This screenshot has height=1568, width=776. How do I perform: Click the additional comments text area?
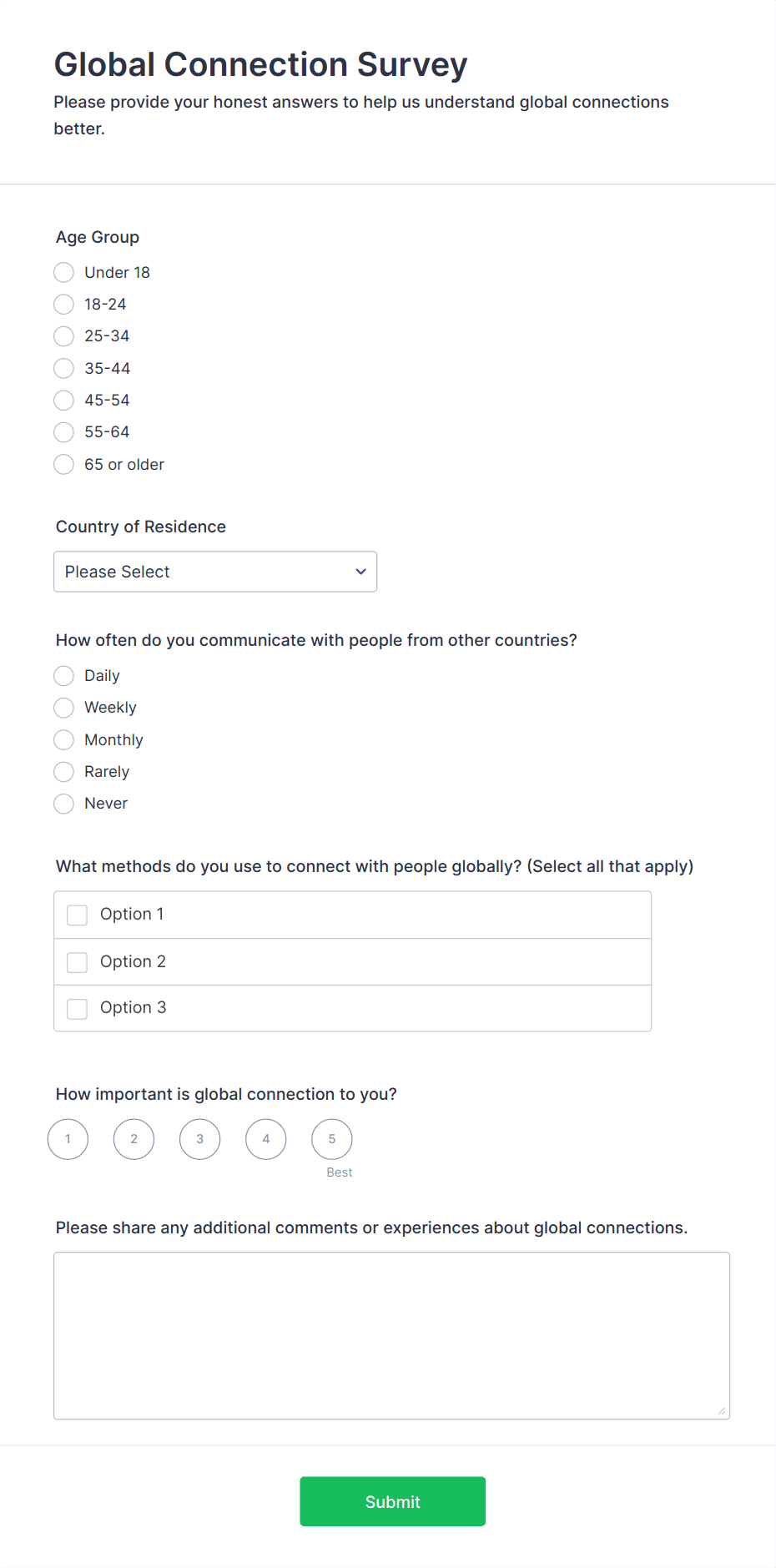[x=391, y=1335]
